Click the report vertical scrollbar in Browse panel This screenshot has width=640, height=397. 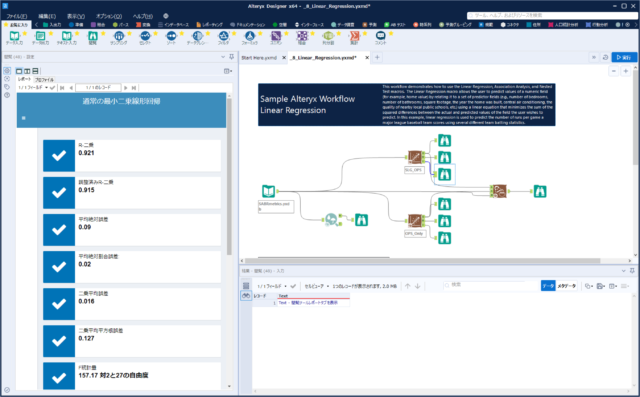(x=229, y=176)
